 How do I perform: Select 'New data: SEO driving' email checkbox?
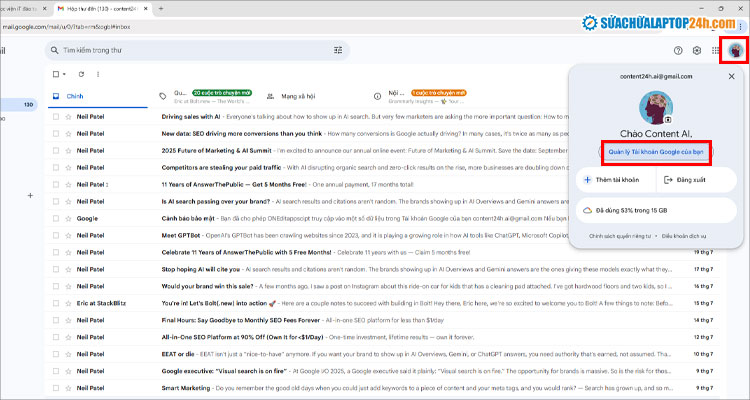click(x=56, y=133)
